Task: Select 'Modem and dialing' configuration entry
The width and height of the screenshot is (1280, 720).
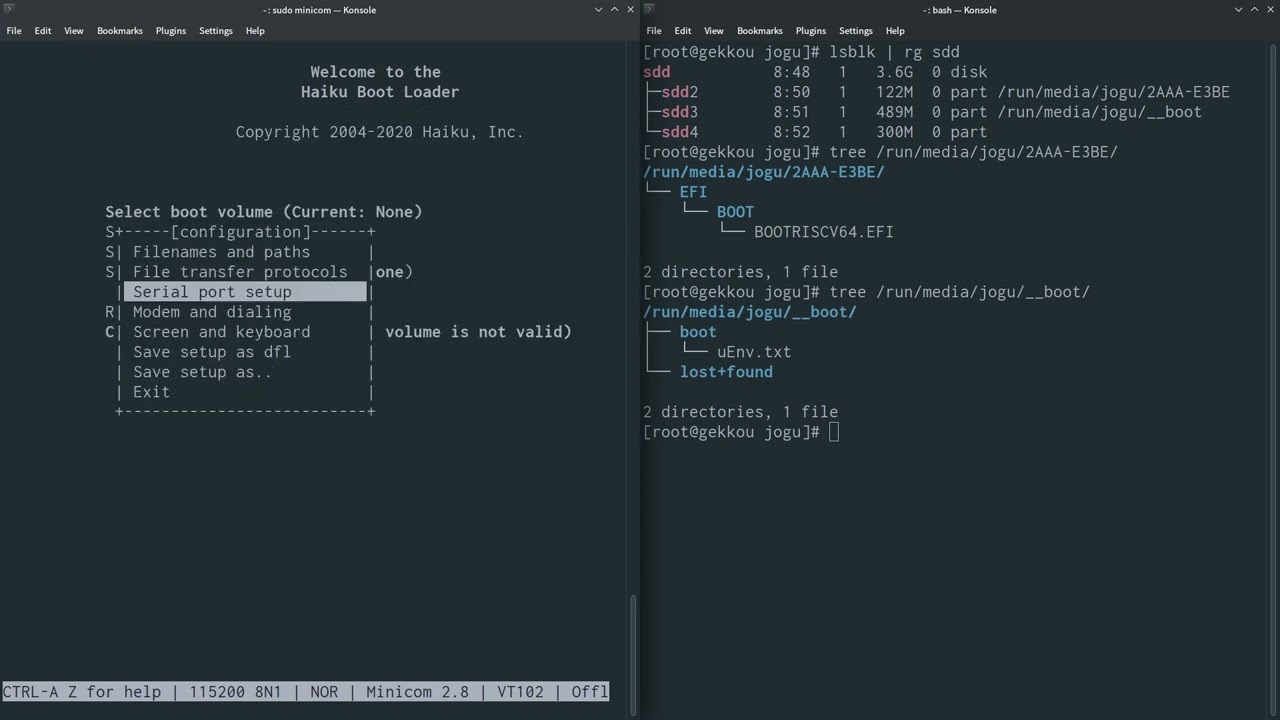Action: pos(212,312)
